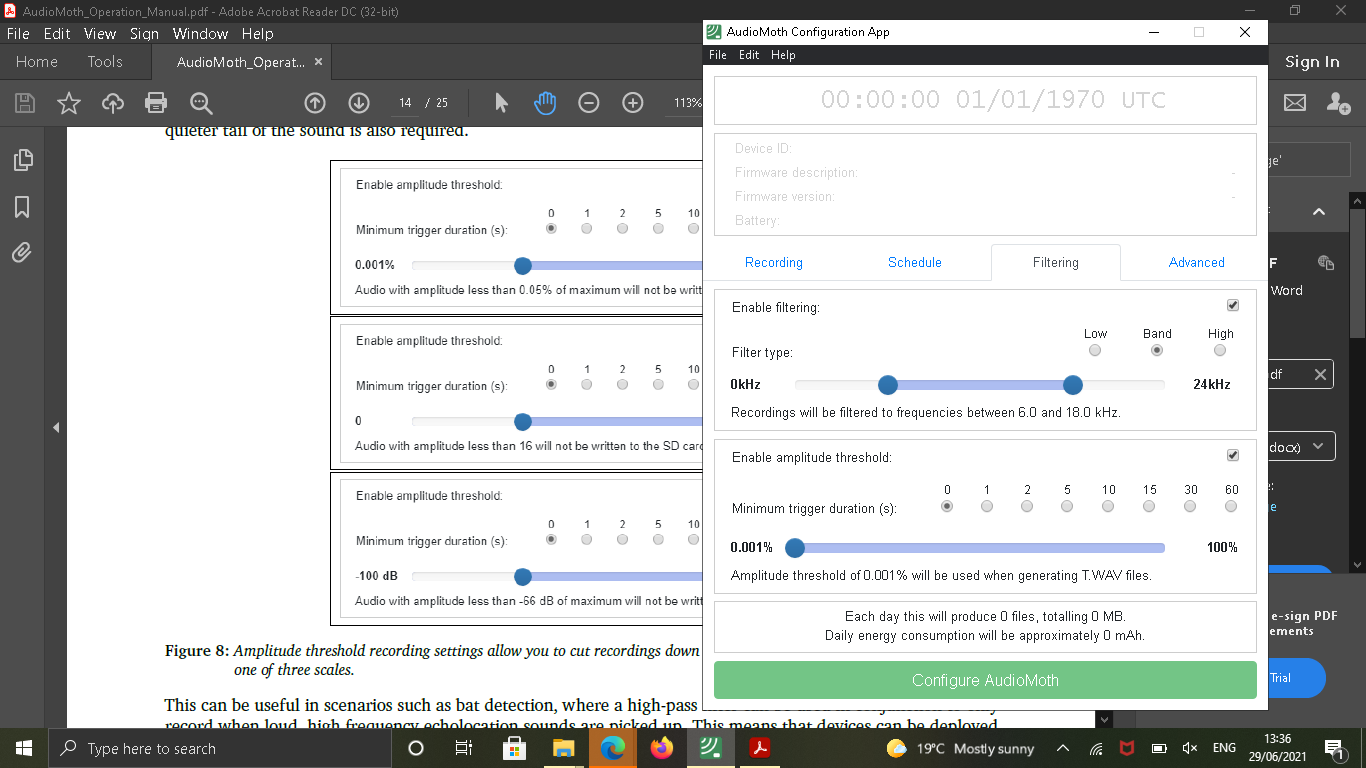Clear selected file with the X icon

tap(1320, 375)
